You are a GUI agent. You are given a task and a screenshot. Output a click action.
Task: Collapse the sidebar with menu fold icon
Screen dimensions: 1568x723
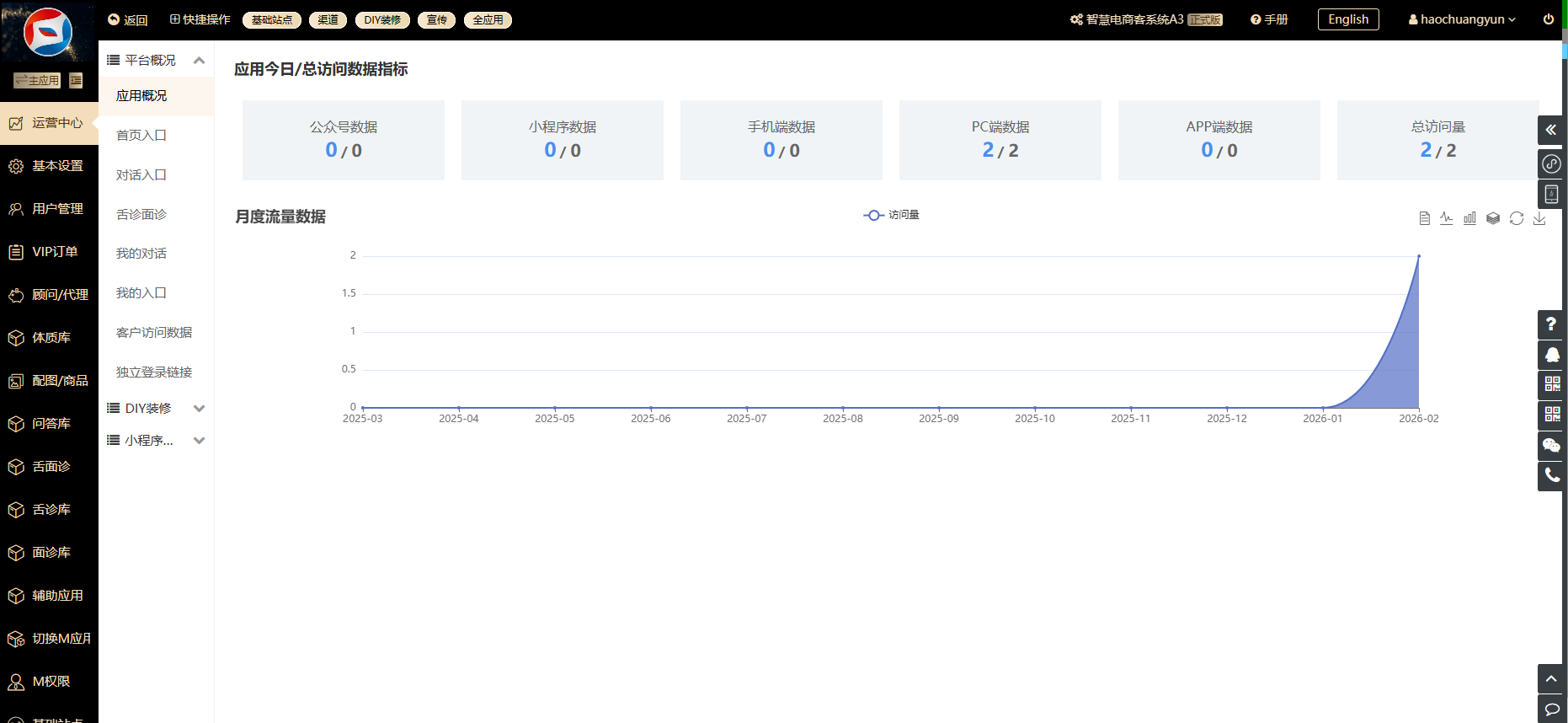76,80
